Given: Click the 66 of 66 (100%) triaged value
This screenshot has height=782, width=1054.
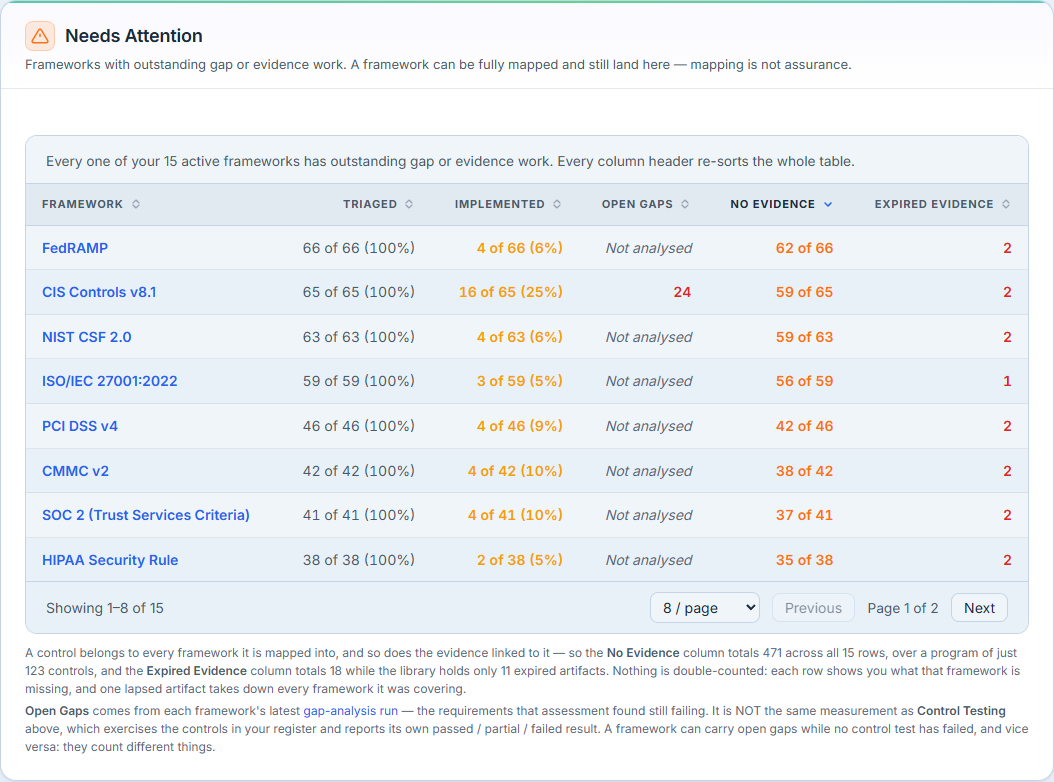Looking at the screenshot, I should click(x=358, y=248).
